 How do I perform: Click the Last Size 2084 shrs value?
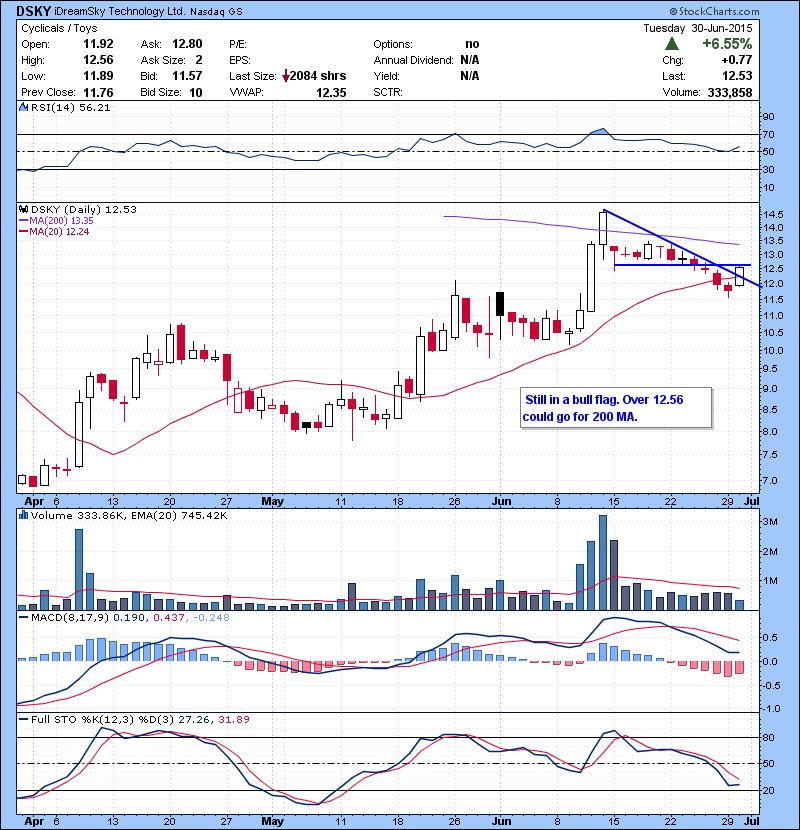[x=318, y=76]
